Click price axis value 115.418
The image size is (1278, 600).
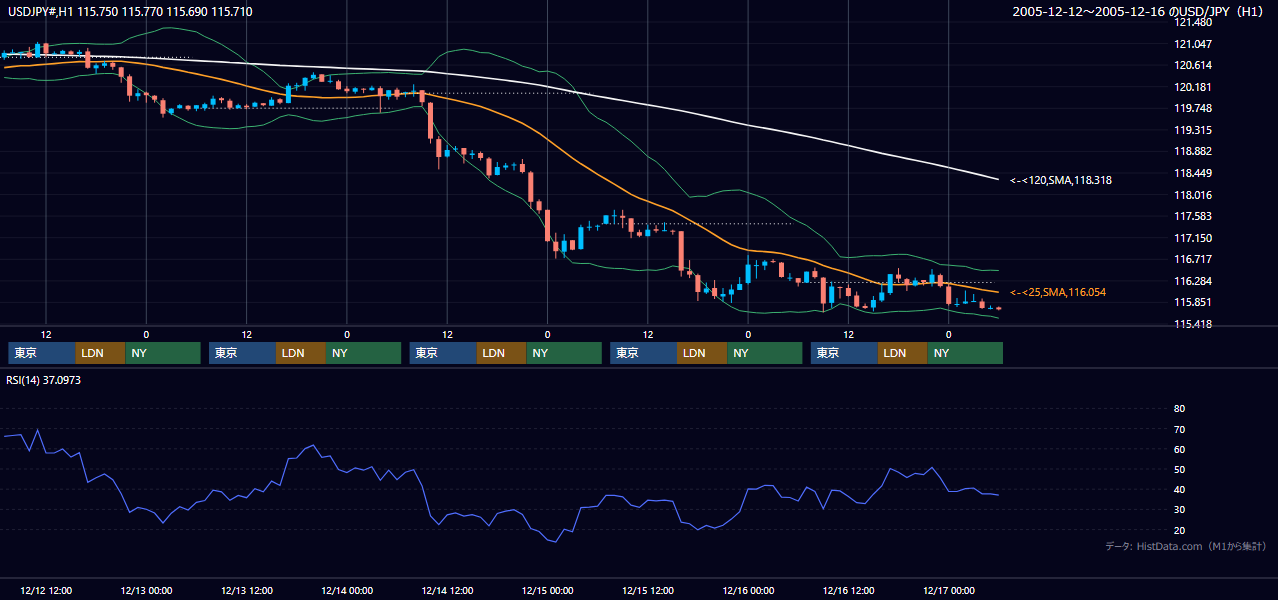click(1192, 325)
